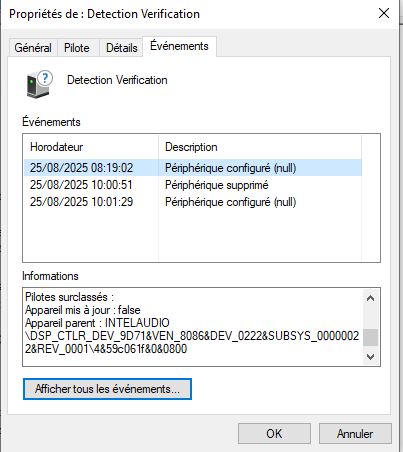Select the Détails tab
403x452 pixels.
point(122,48)
